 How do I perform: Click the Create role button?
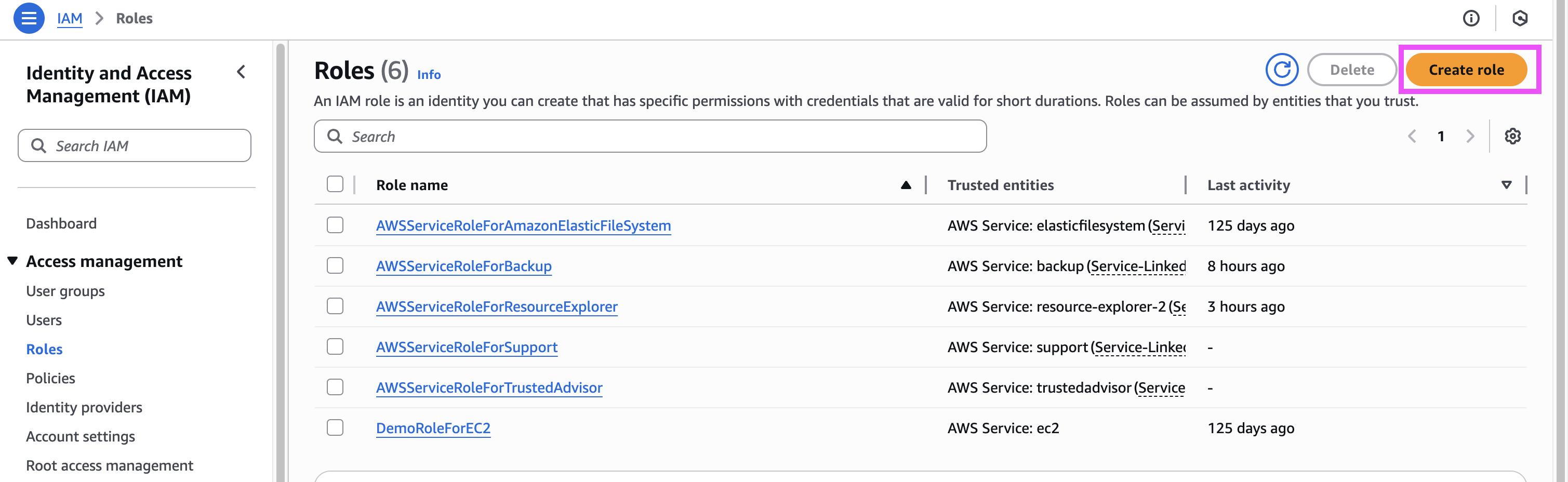click(x=1466, y=70)
